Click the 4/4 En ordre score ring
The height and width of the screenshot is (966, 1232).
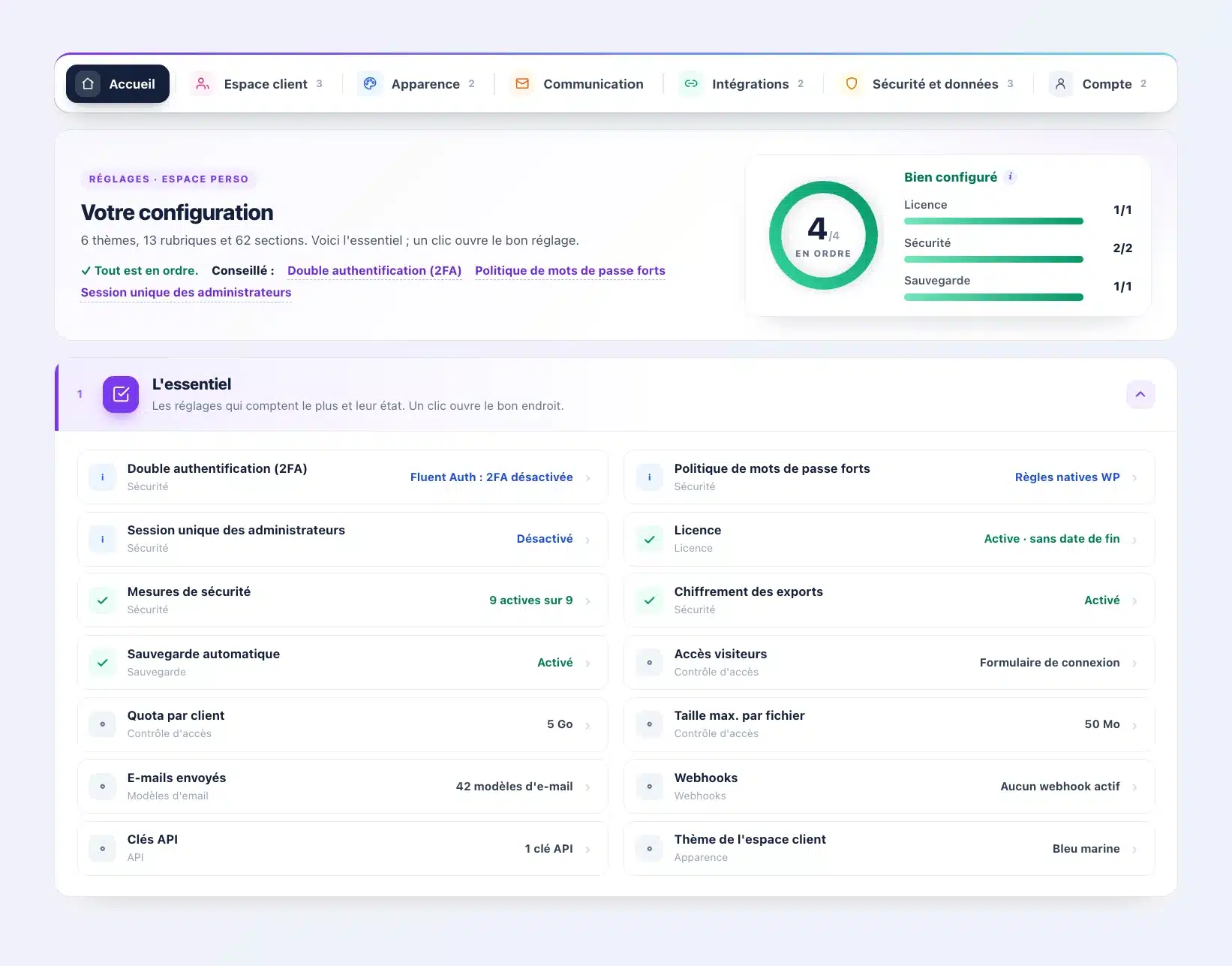pyautogui.click(x=823, y=235)
